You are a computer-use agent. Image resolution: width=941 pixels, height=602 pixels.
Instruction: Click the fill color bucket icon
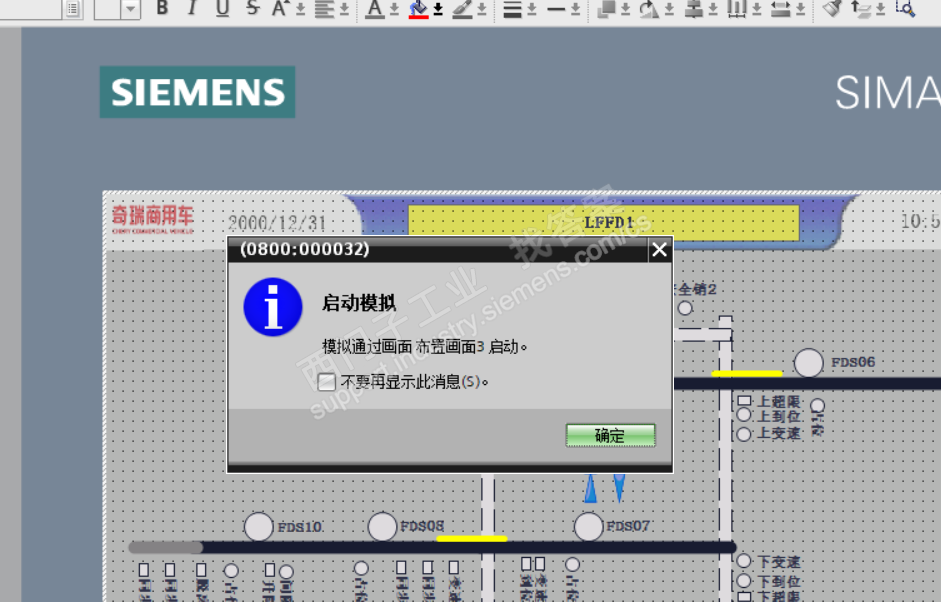tap(418, 9)
